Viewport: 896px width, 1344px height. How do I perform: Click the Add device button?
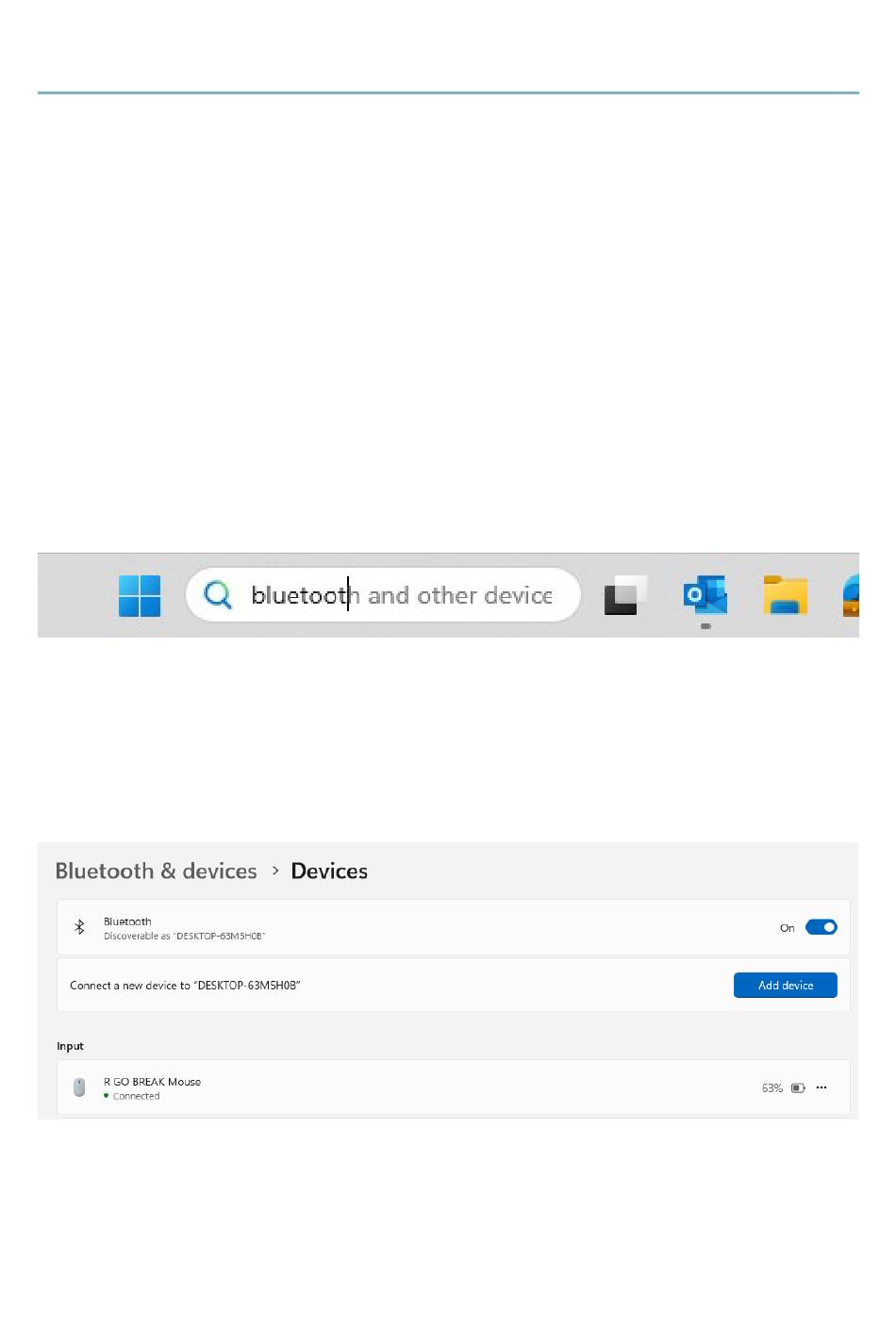click(x=785, y=985)
